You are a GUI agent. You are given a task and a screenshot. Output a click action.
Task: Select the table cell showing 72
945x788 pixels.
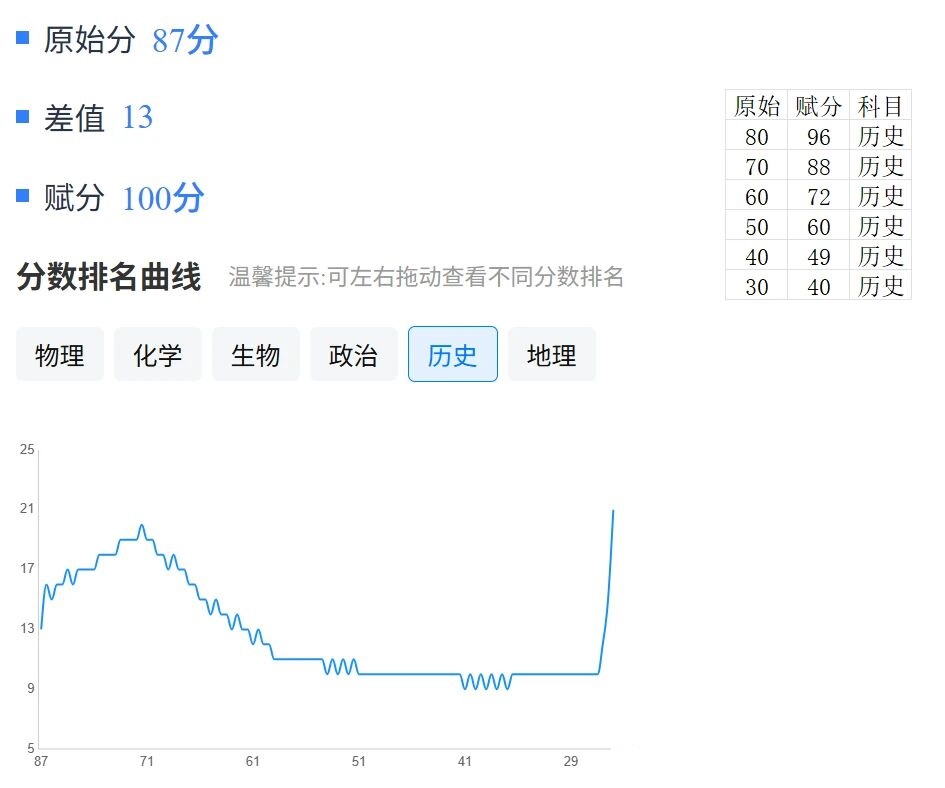pos(818,197)
